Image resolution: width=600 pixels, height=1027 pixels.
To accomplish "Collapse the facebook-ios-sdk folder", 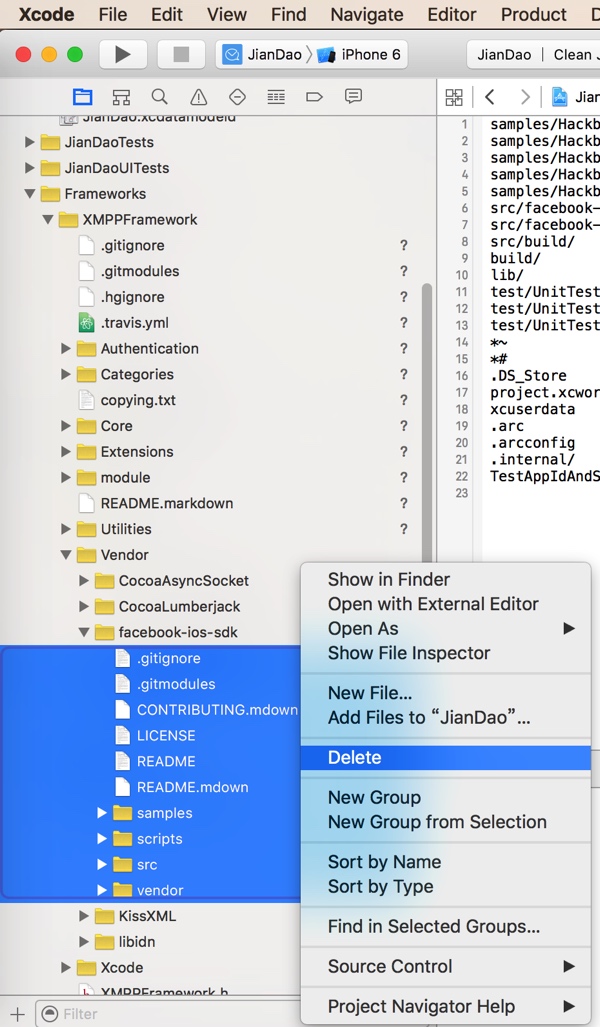I will tap(85, 632).
